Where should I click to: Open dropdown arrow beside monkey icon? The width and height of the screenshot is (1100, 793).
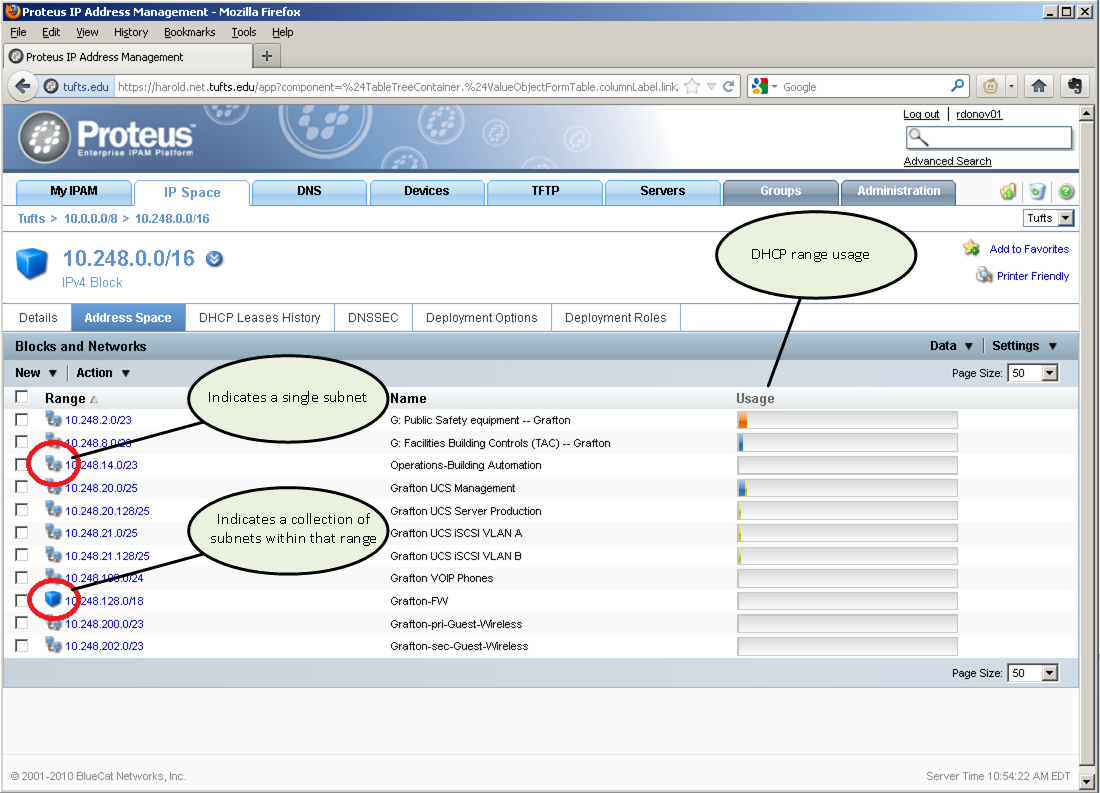pos(1011,86)
